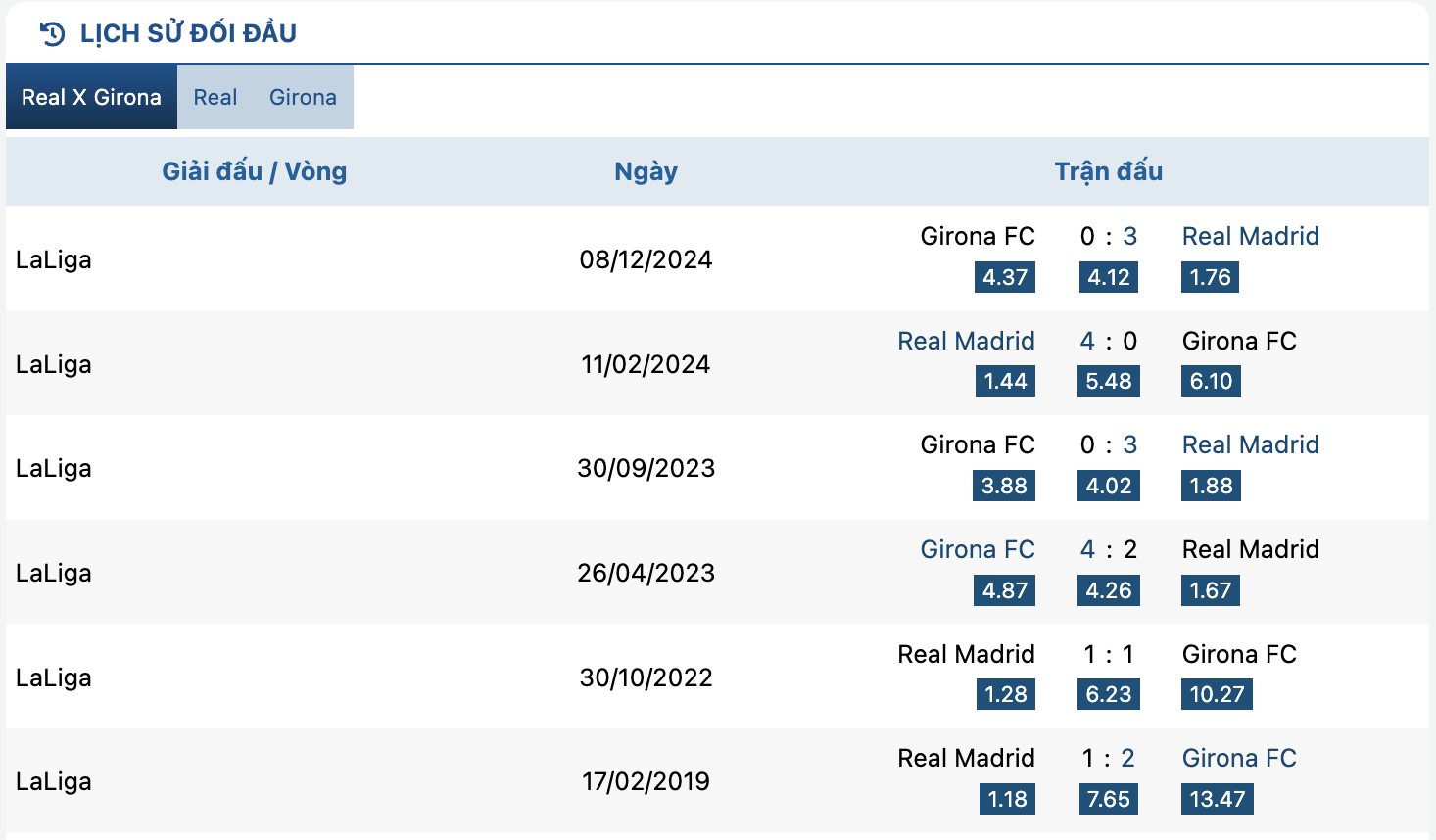Open Real Madrid link in 08/12/2024 match
This screenshot has width=1436, height=840.
click(x=1251, y=236)
